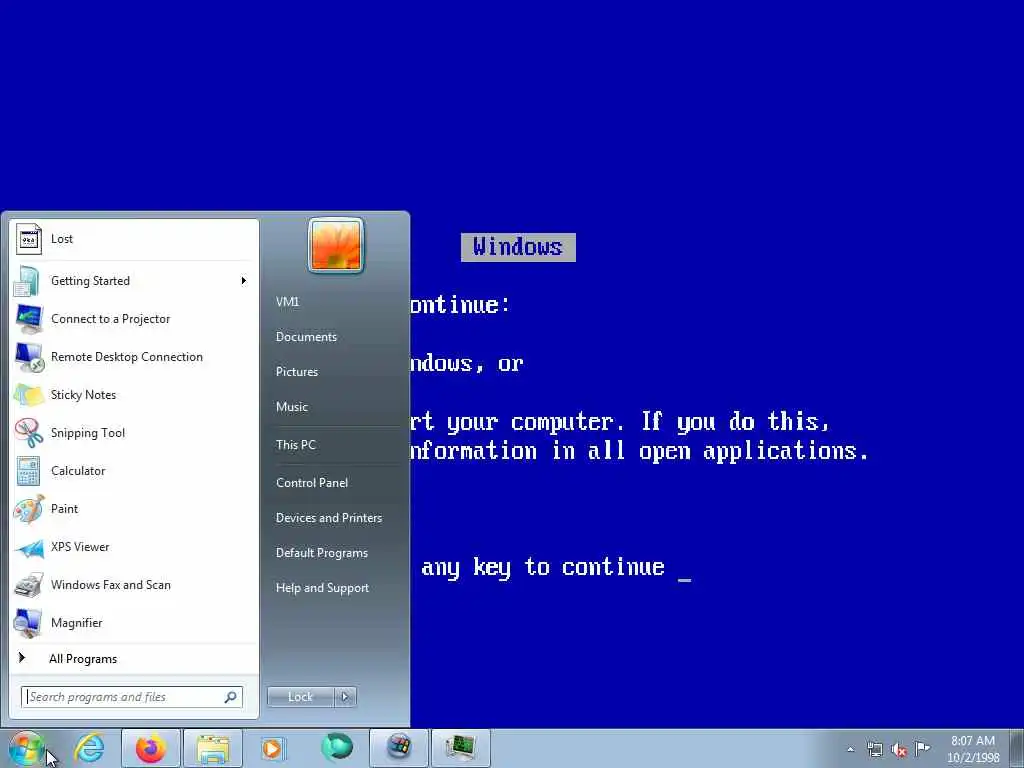Open Internet Explorer from the taskbar
1024x768 pixels.
coord(89,748)
